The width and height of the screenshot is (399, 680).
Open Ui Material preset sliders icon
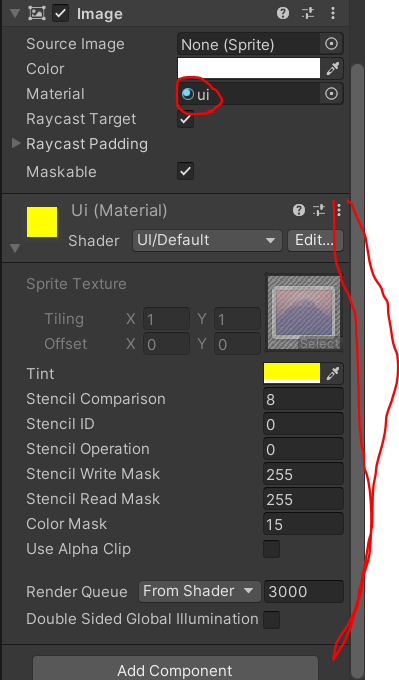[x=319, y=210]
